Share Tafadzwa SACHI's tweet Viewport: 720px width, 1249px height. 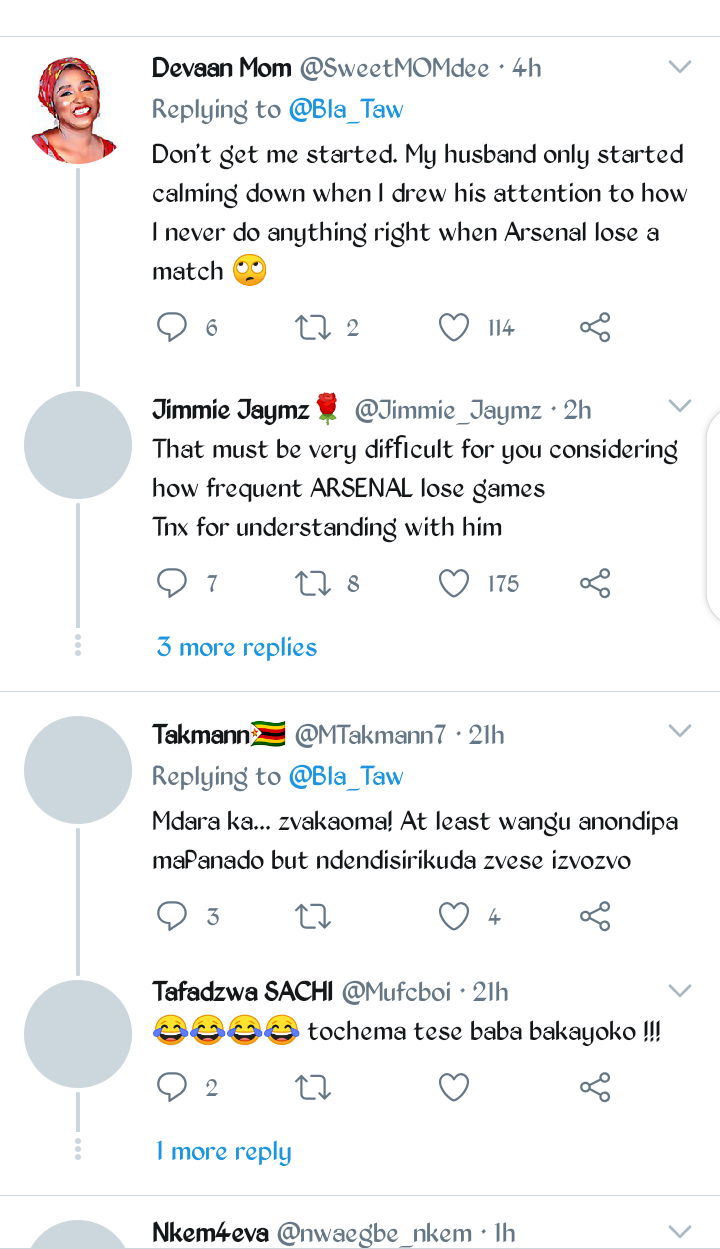(x=595, y=1087)
